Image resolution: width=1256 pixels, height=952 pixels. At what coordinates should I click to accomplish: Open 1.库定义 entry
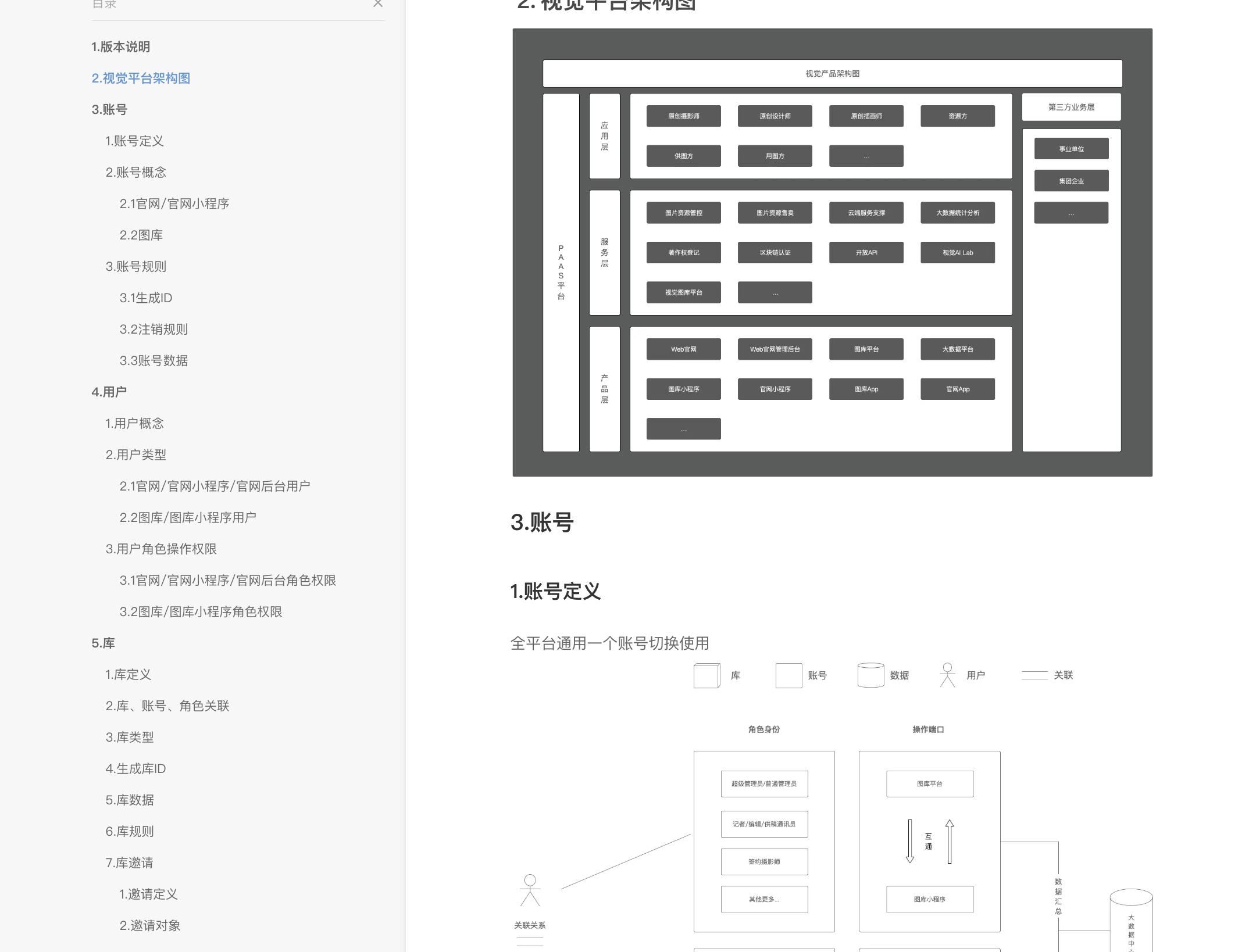tap(129, 674)
